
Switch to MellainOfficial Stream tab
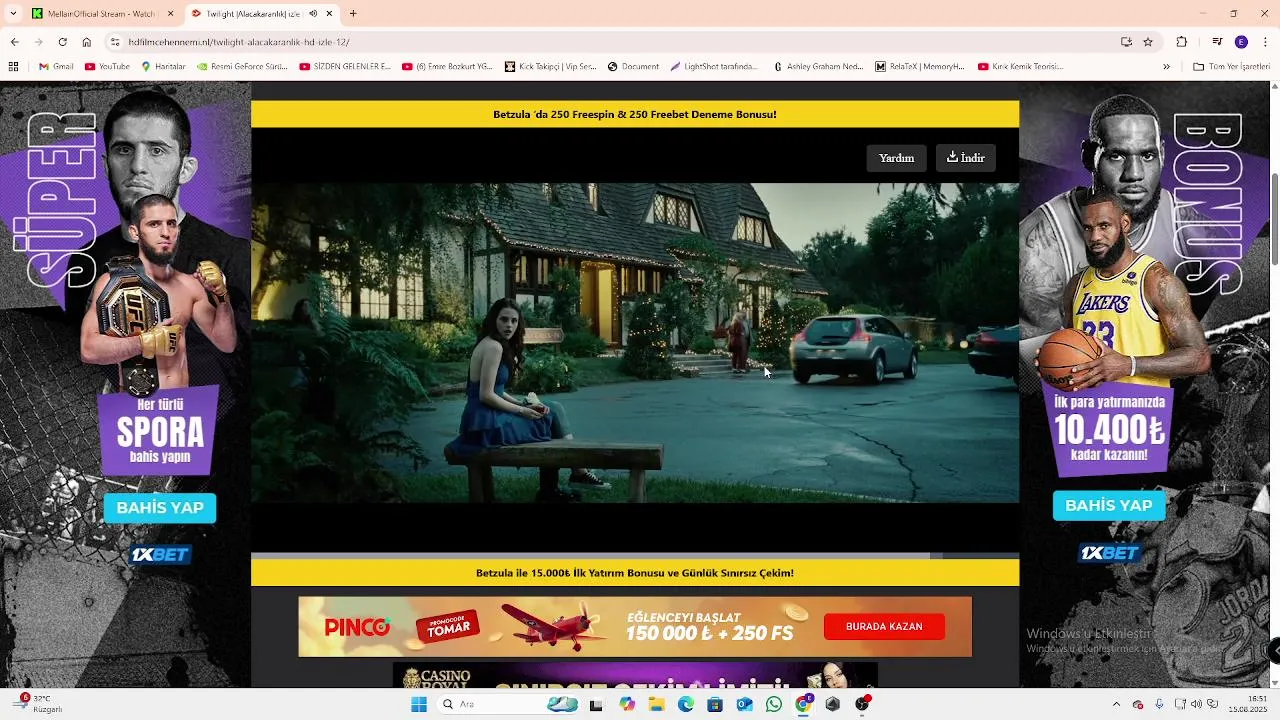click(102, 14)
